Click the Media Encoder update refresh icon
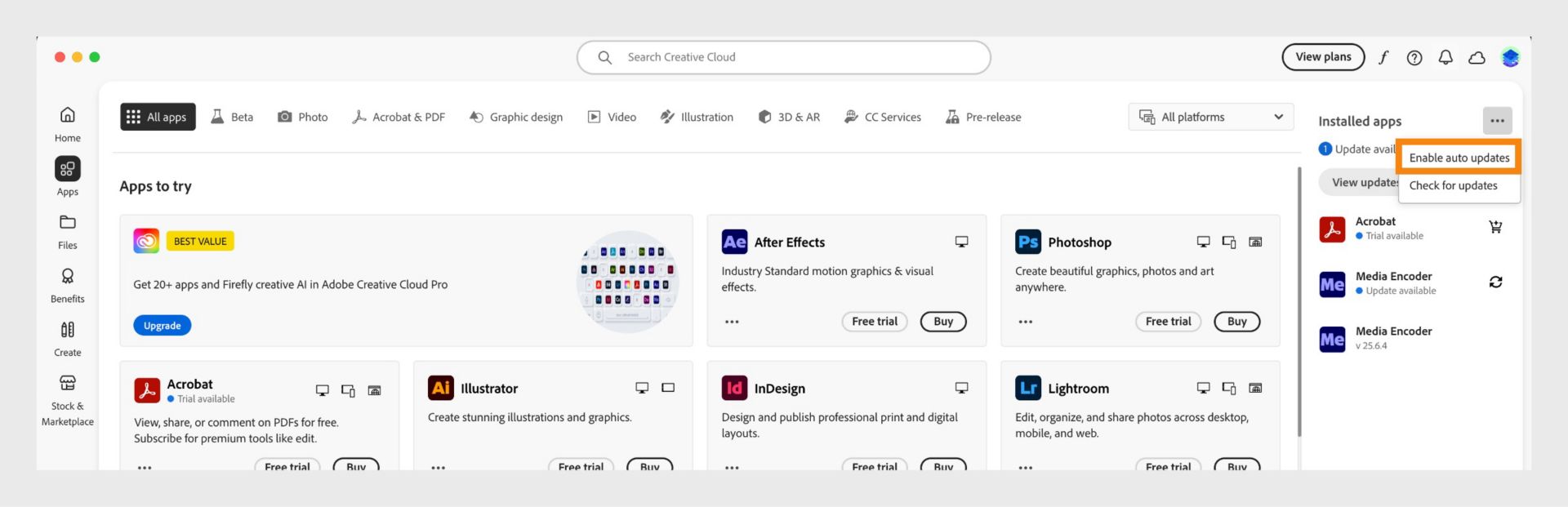 pos(1495,282)
